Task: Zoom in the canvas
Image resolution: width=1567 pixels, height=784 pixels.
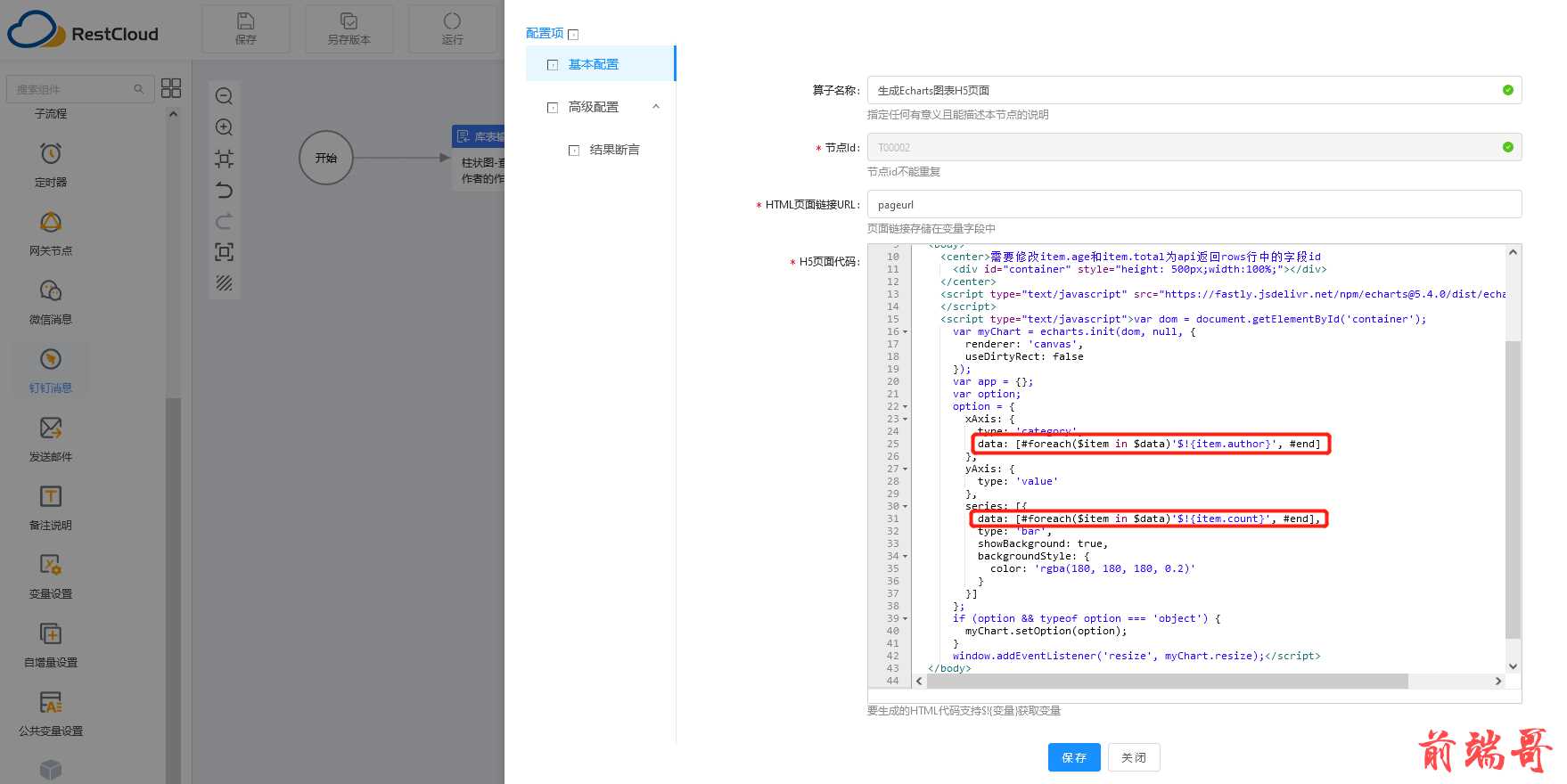Action: (225, 127)
